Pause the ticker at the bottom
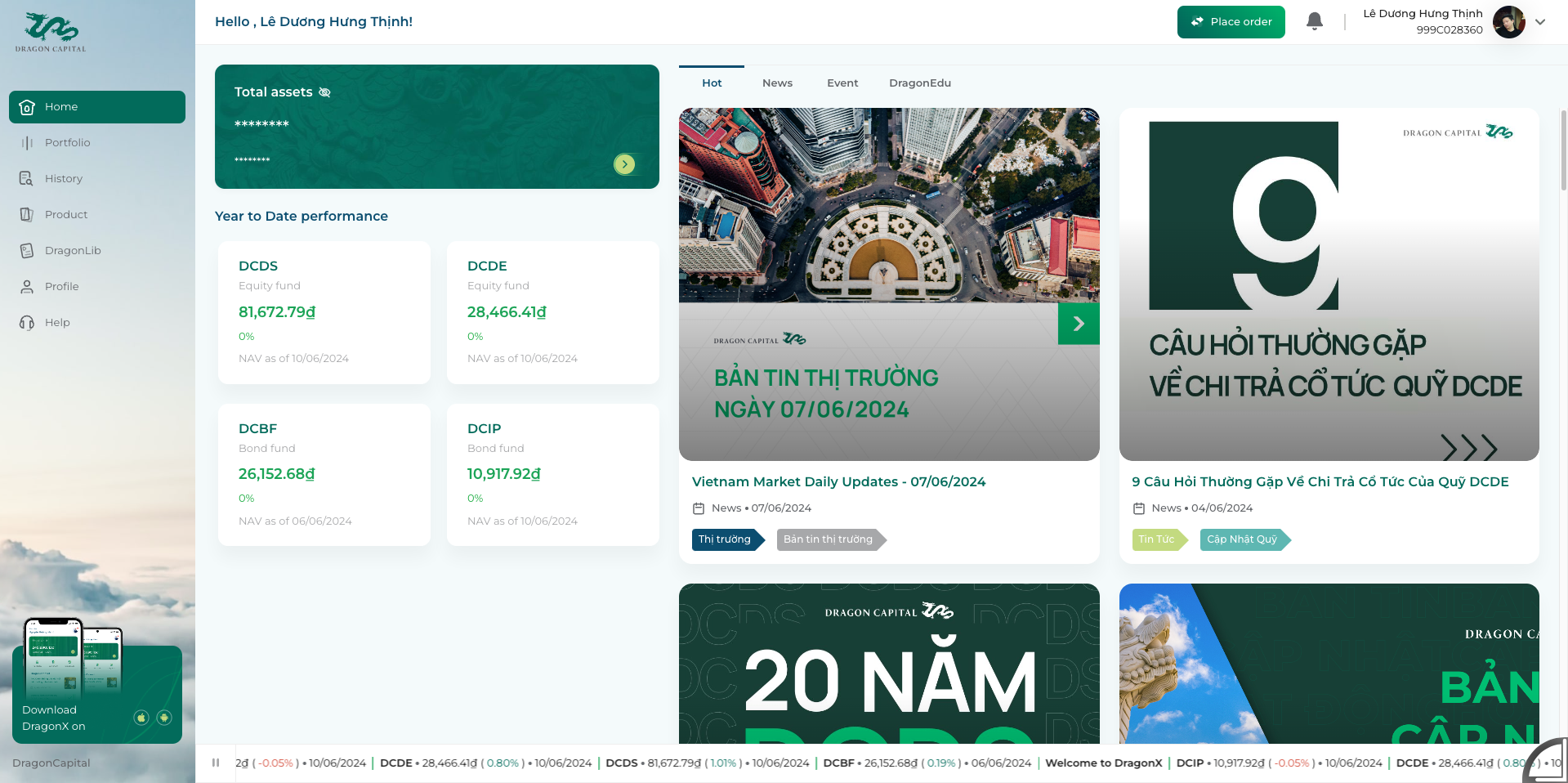Viewport: 1568px width, 783px height. [x=216, y=763]
